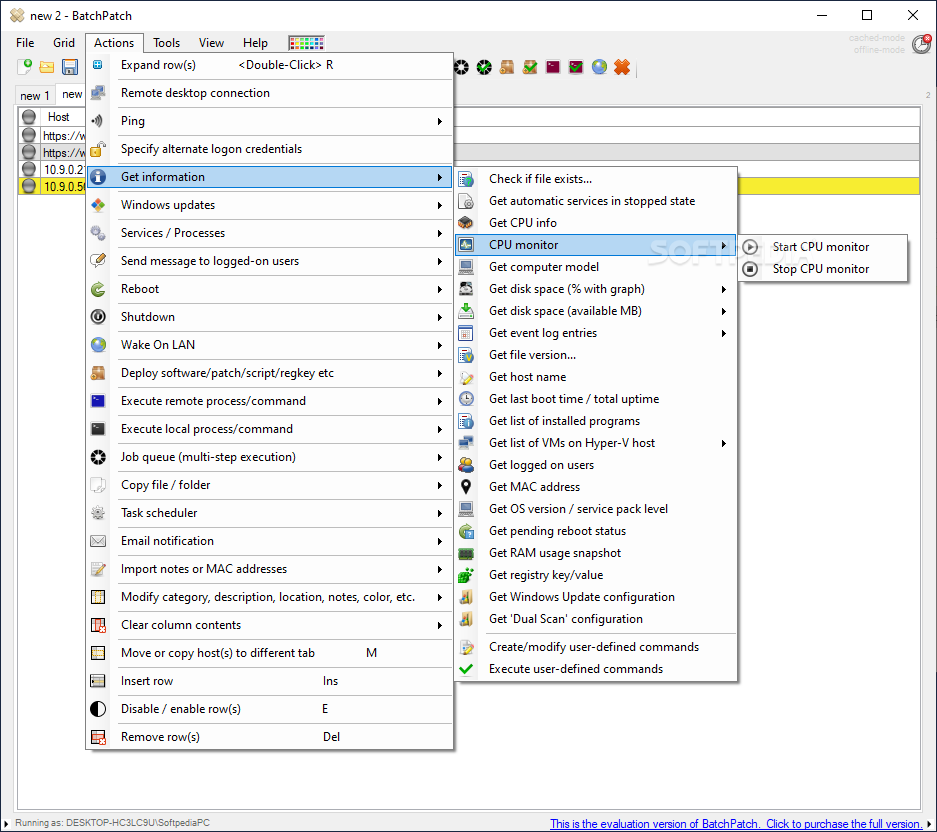Viewport: 937px width, 832px height.
Task: Click the Get information blue info icon
Action: [98, 177]
